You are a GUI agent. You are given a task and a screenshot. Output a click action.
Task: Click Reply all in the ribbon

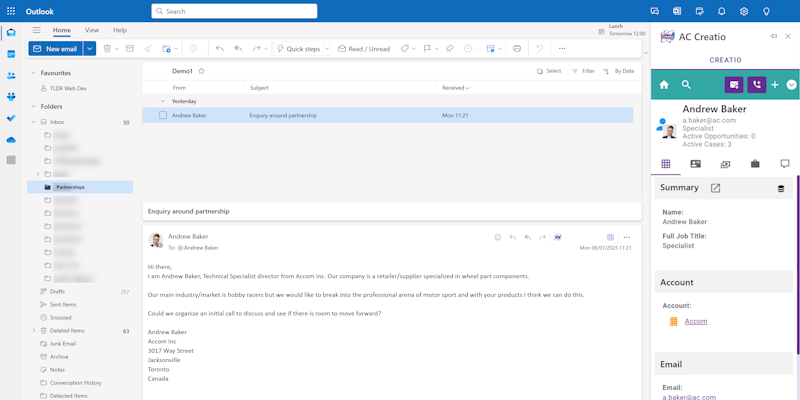point(238,48)
